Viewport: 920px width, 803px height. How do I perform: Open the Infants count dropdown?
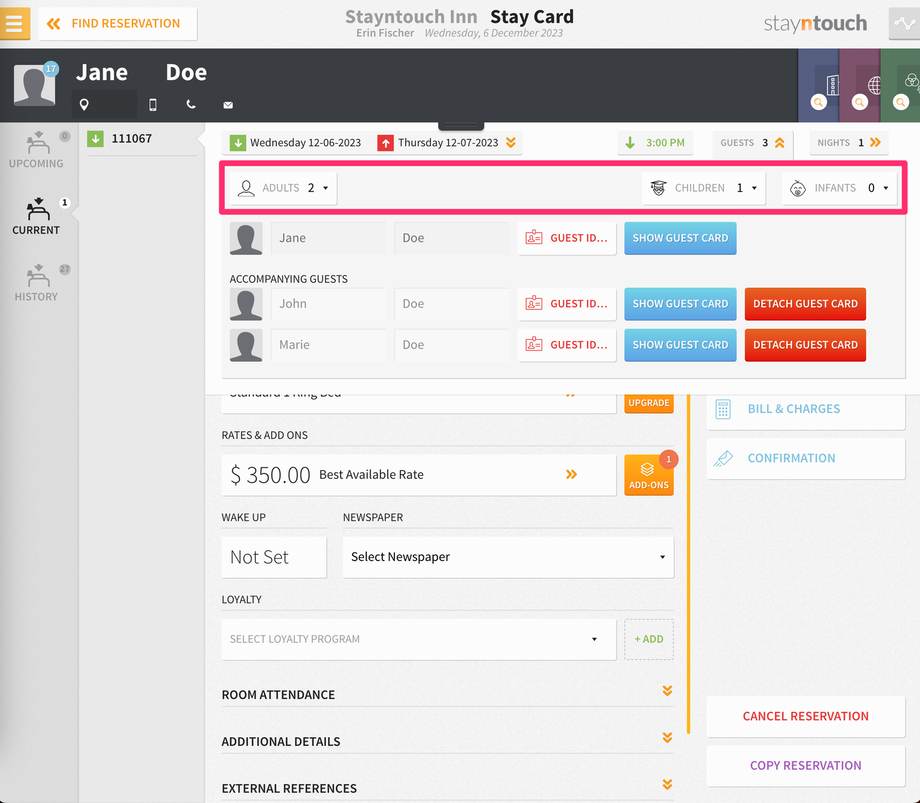[x=839, y=188]
